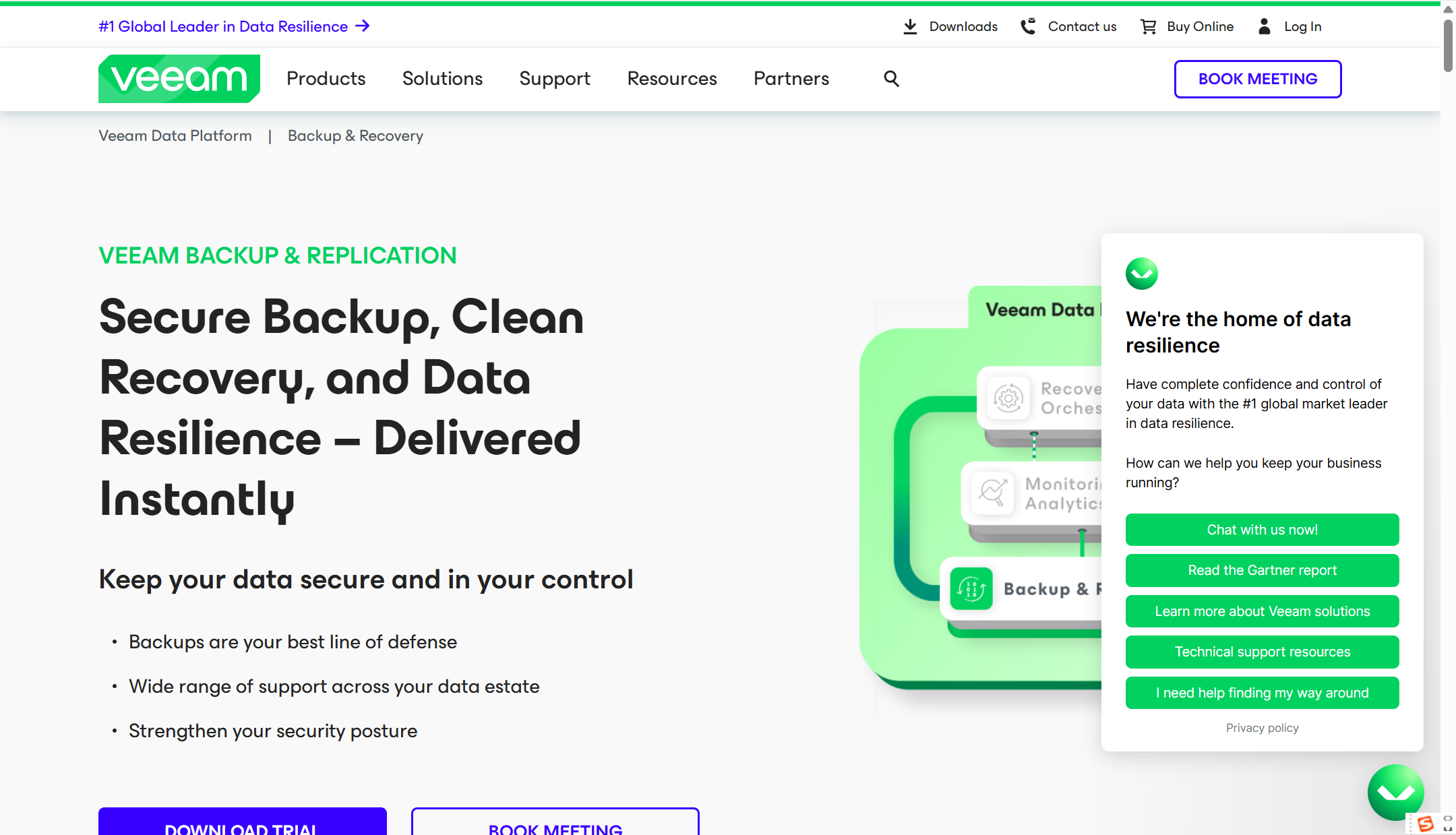
Task: Open the Privacy policy link
Action: (x=1262, y=728)
